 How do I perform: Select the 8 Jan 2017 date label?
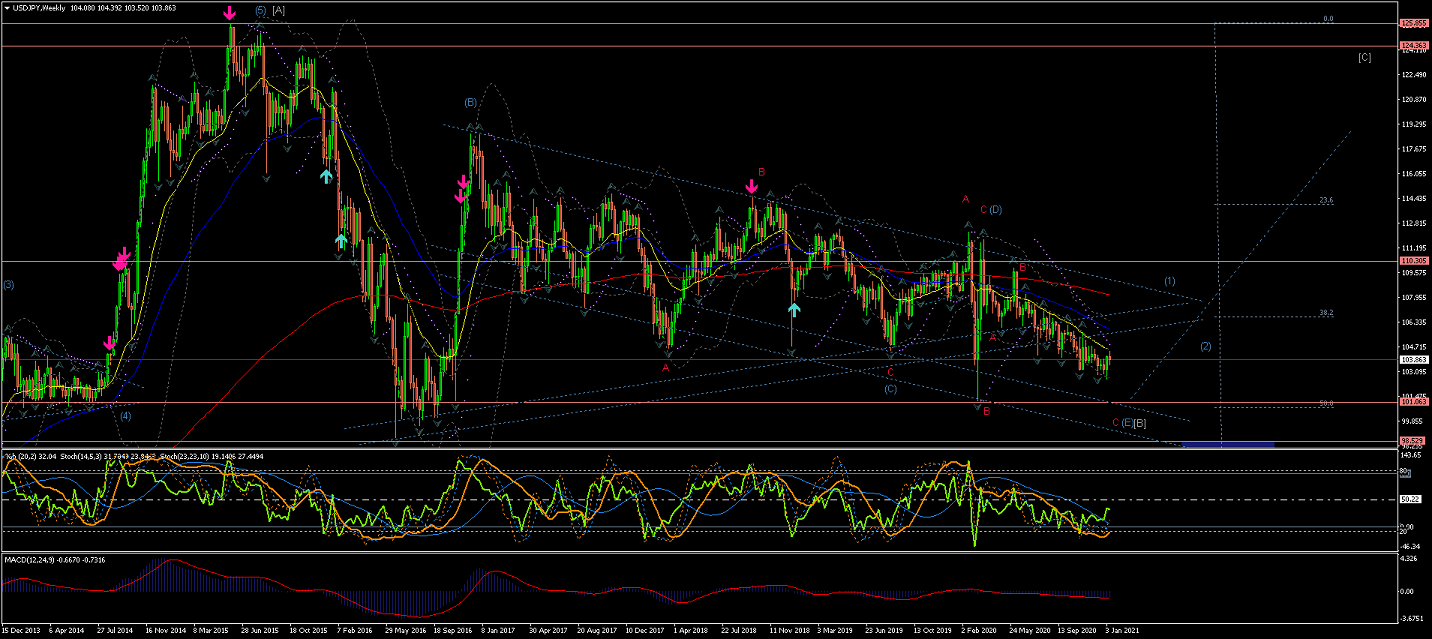tap(496, 632)
